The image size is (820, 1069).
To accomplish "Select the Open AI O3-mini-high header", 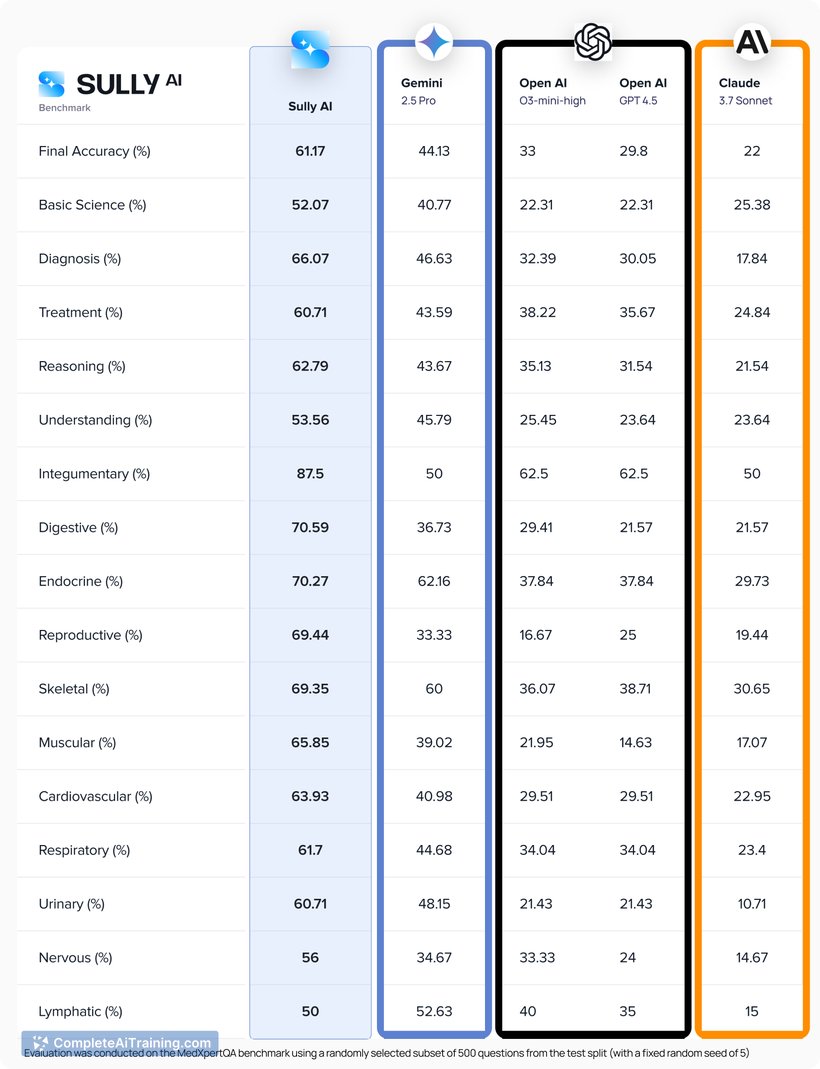I will pos(552,91).
